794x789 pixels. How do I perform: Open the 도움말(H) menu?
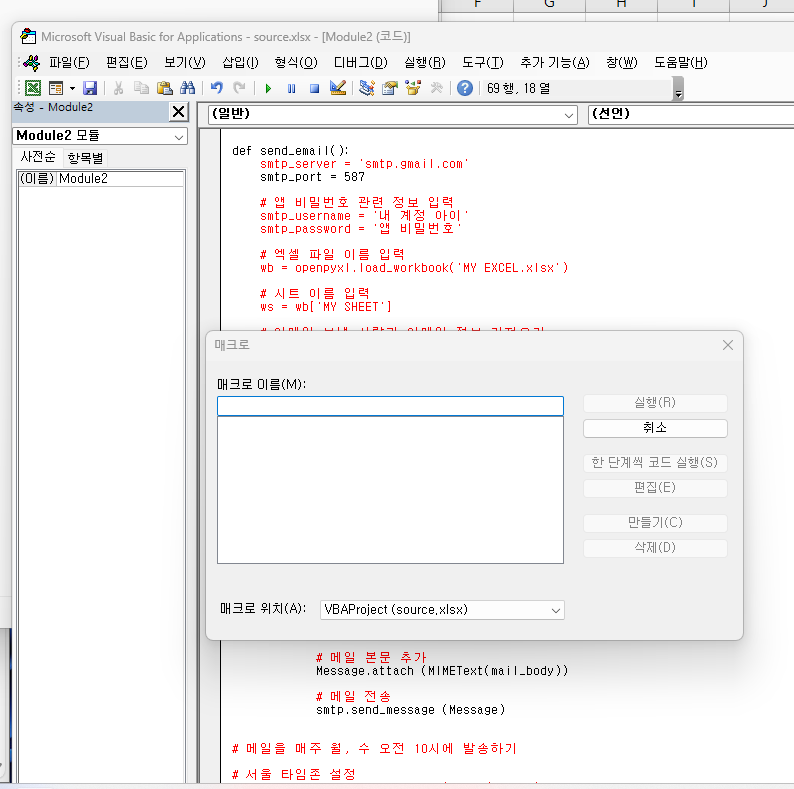click(681, 63)
